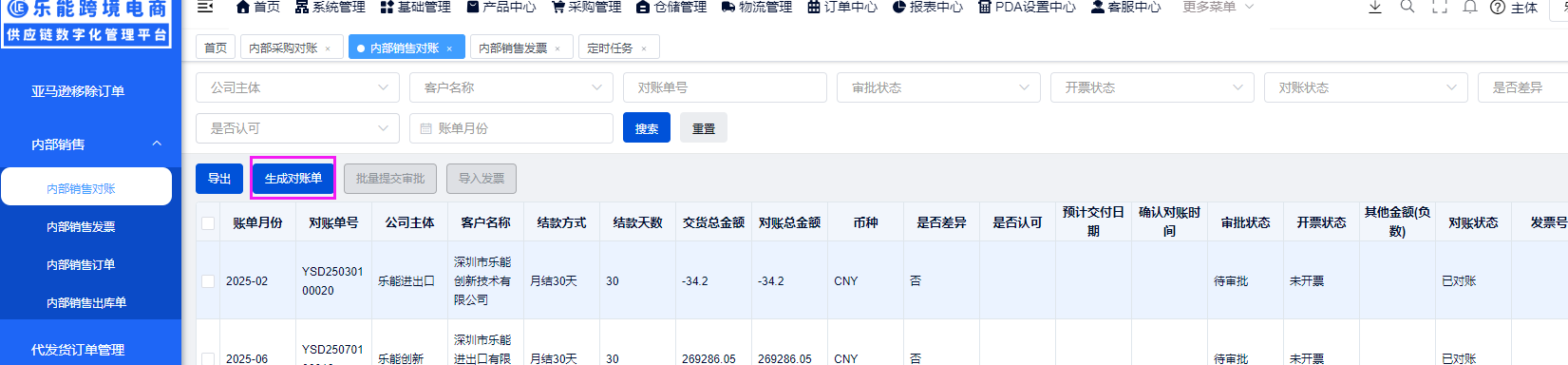Focus the 对账单号 input field
This screenshot has height=365, width=1568.
(725, 87)
